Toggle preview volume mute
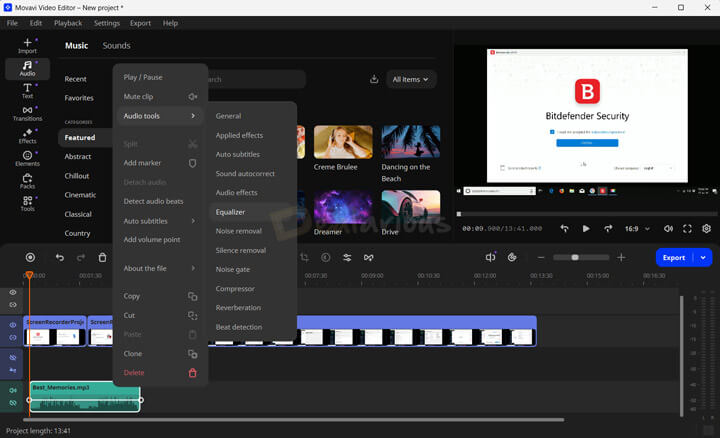This screenshot has height=438, width=720. 668,229
